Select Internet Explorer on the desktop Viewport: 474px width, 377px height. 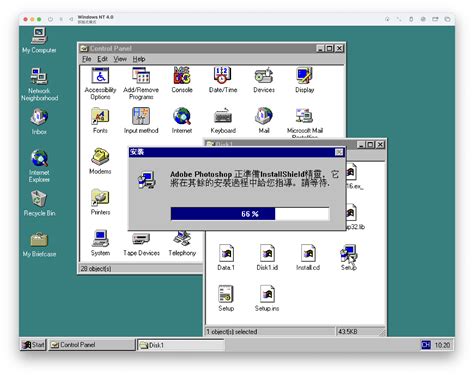tap(39, 166)
